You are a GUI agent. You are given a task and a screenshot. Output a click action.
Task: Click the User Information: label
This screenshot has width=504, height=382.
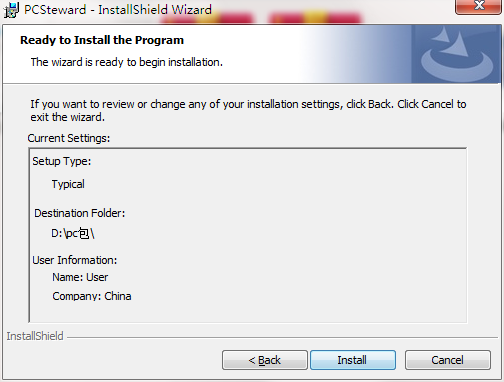[75, 260]
